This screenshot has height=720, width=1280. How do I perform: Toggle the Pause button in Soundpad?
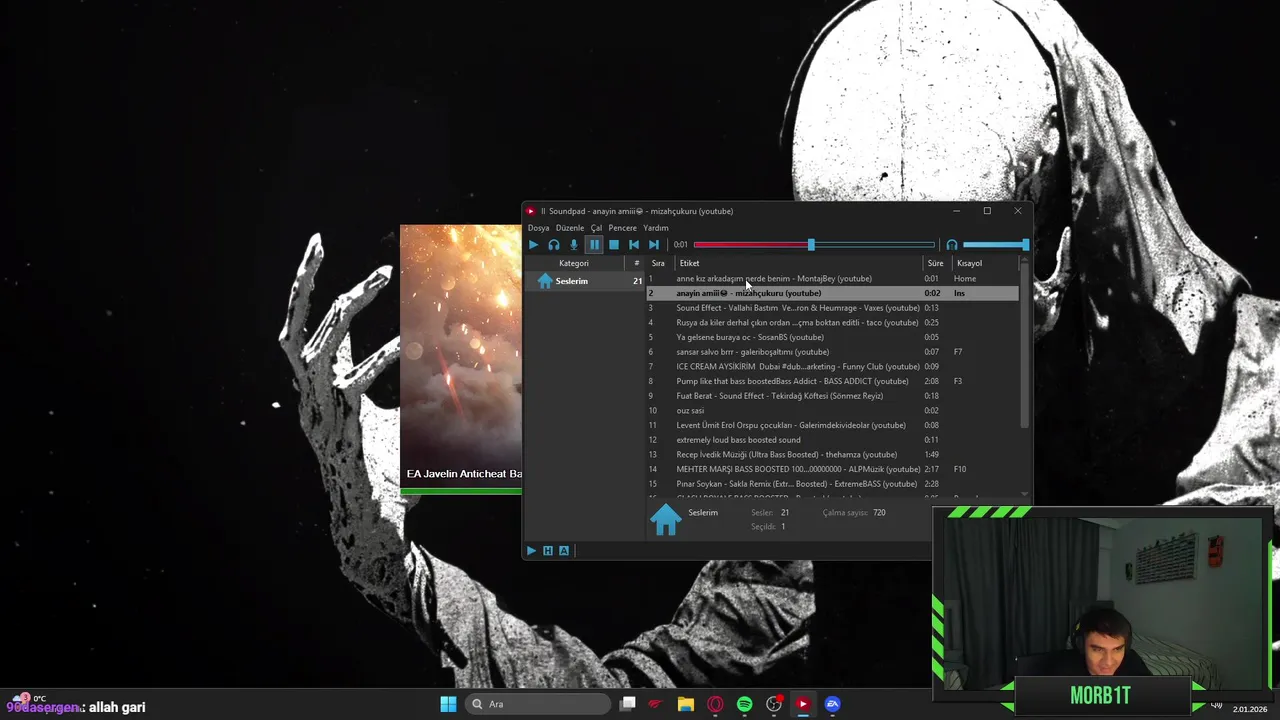[594, 244]
